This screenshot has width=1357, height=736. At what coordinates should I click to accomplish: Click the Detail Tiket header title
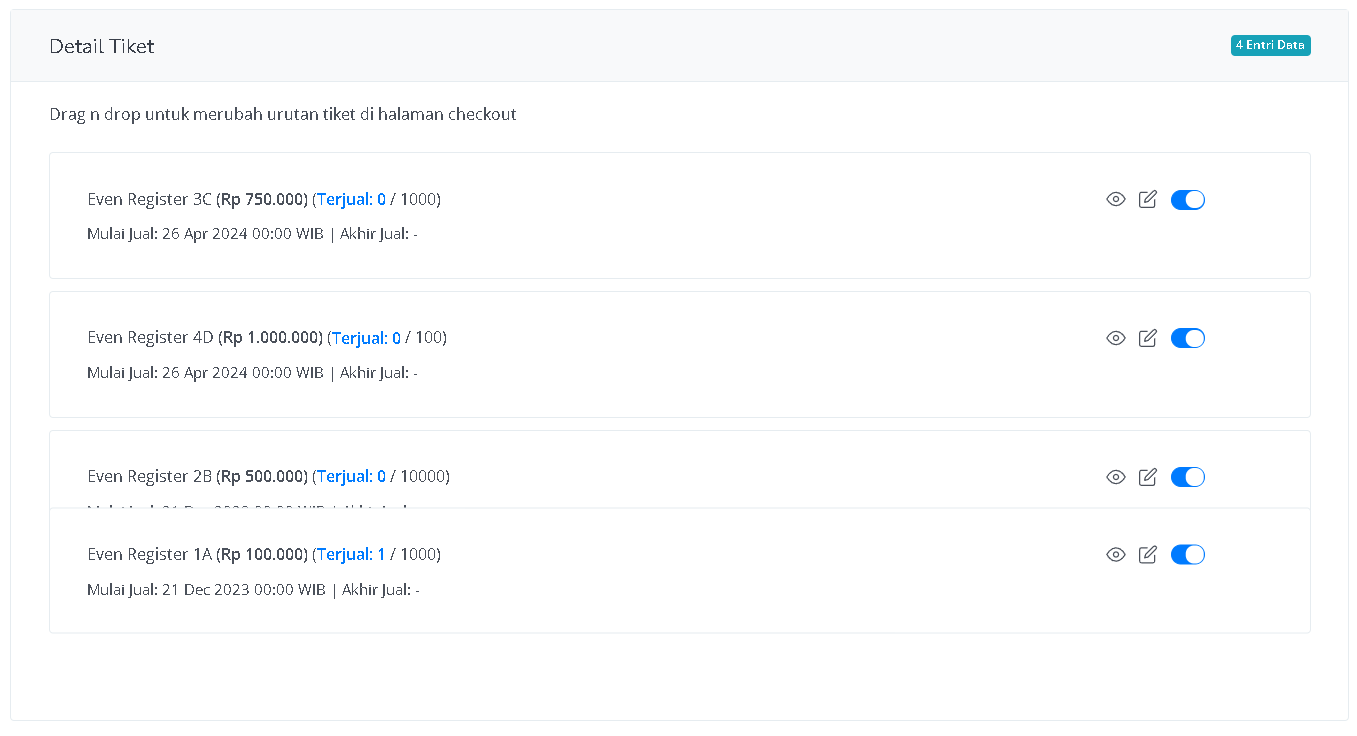(102, 46)
